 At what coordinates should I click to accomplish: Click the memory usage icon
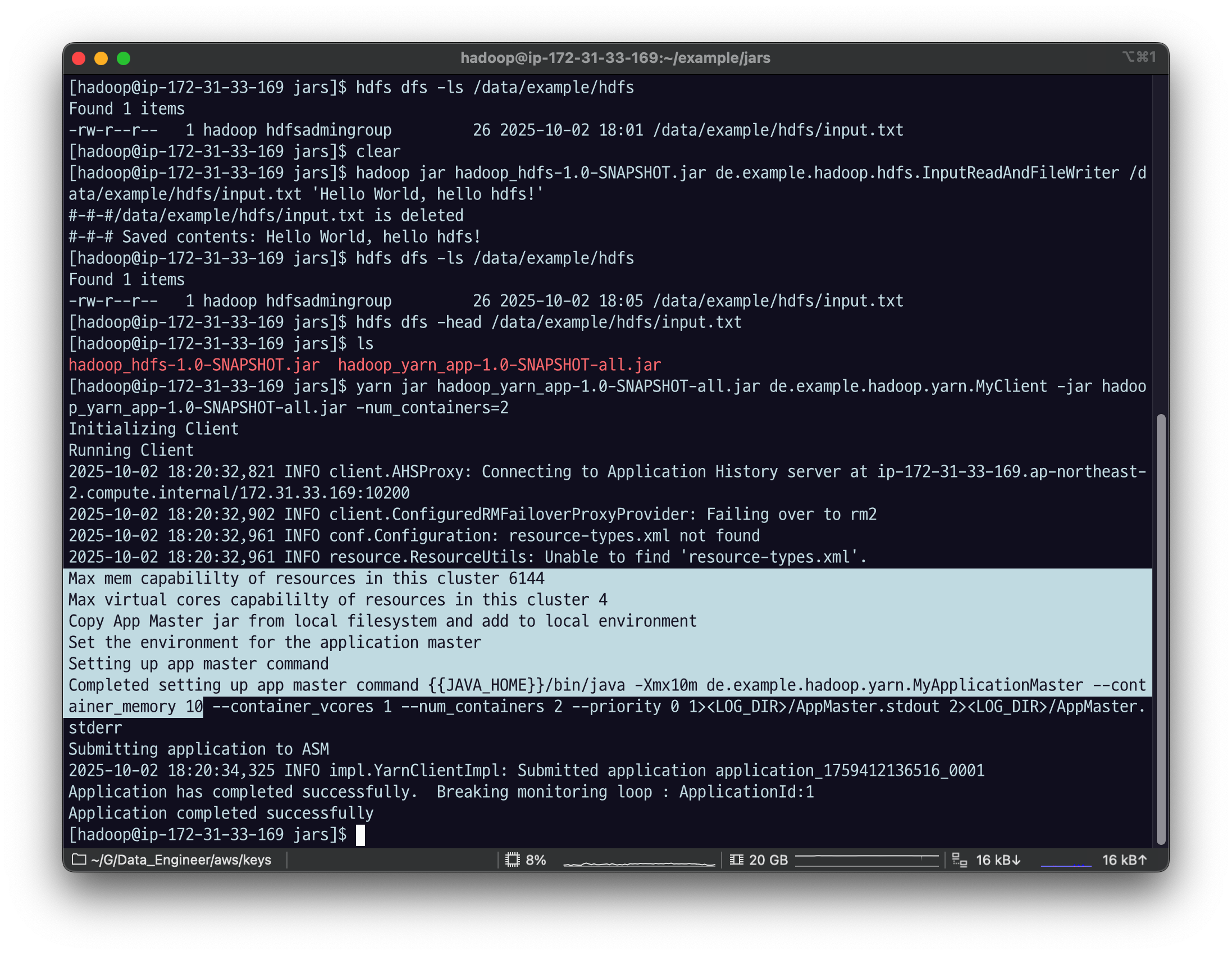coord(736,859)
